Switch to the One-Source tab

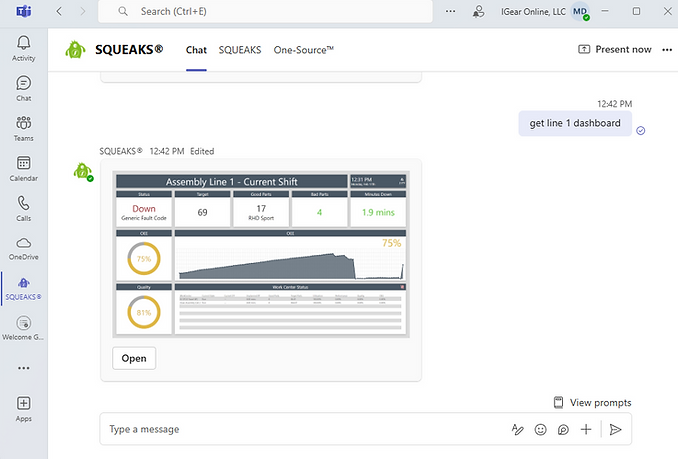[x=304, y=49]
